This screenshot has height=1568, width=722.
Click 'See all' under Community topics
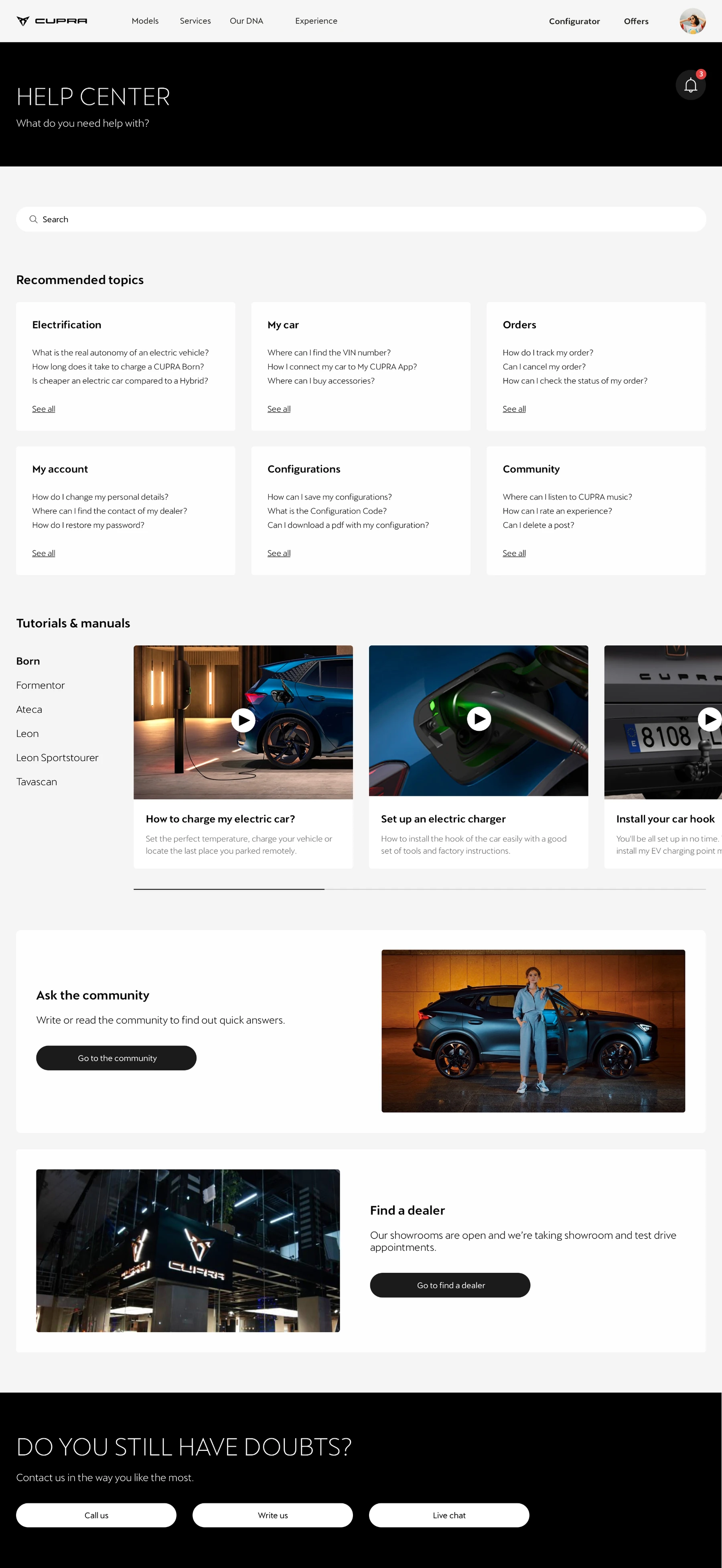514,553
